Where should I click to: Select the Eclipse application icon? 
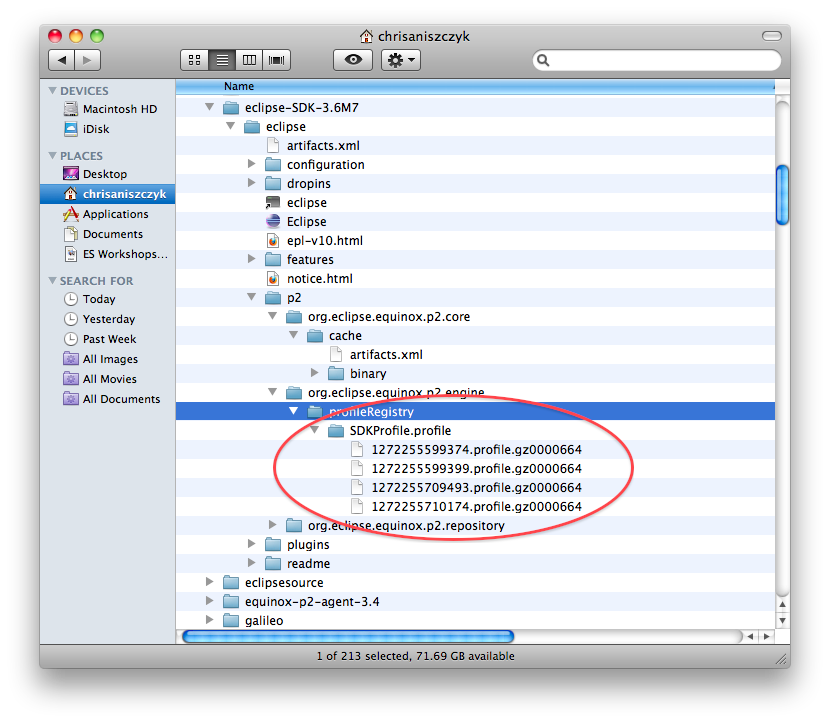273,221
